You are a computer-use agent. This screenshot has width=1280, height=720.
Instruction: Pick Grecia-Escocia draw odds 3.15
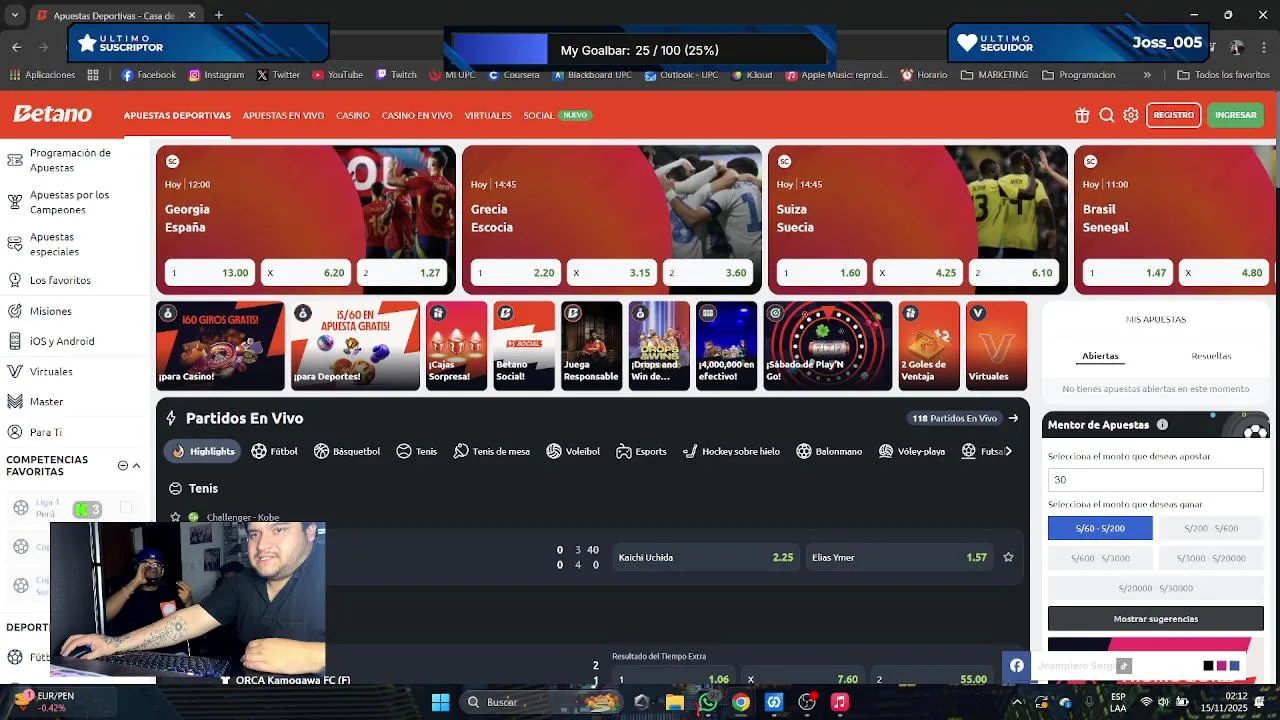coord(612,272)
